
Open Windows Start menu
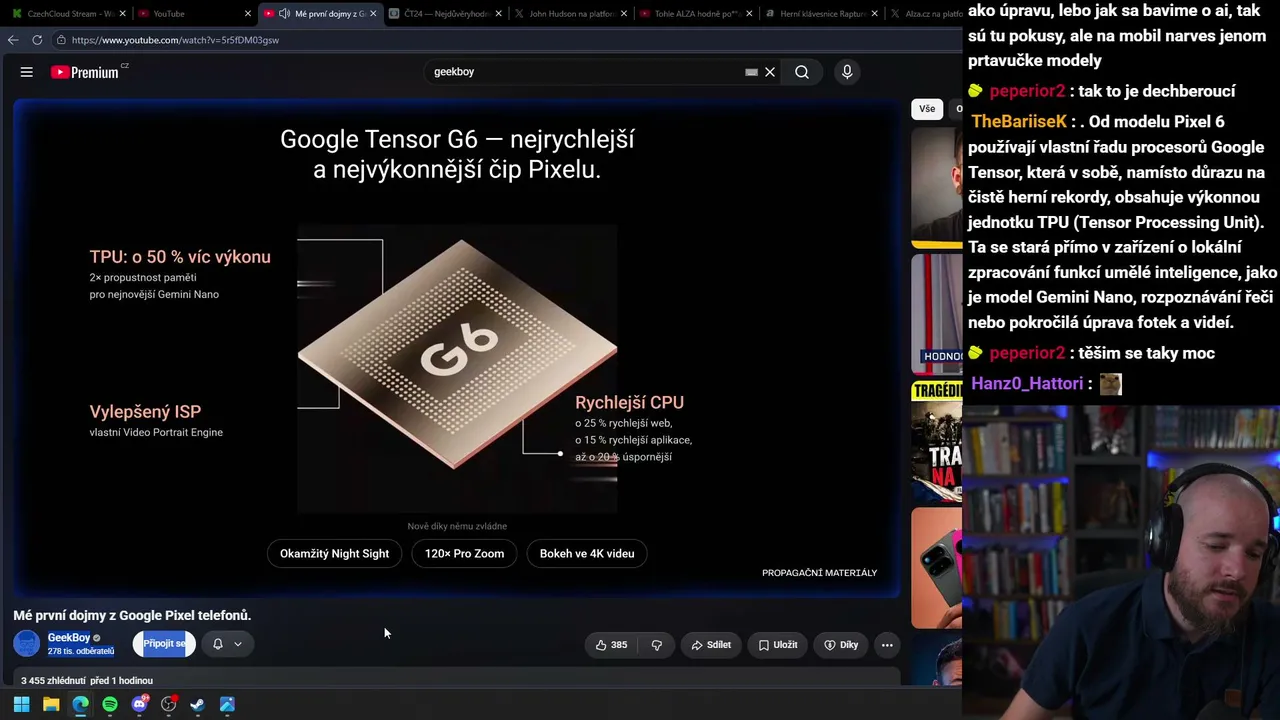tap(21, 704)
